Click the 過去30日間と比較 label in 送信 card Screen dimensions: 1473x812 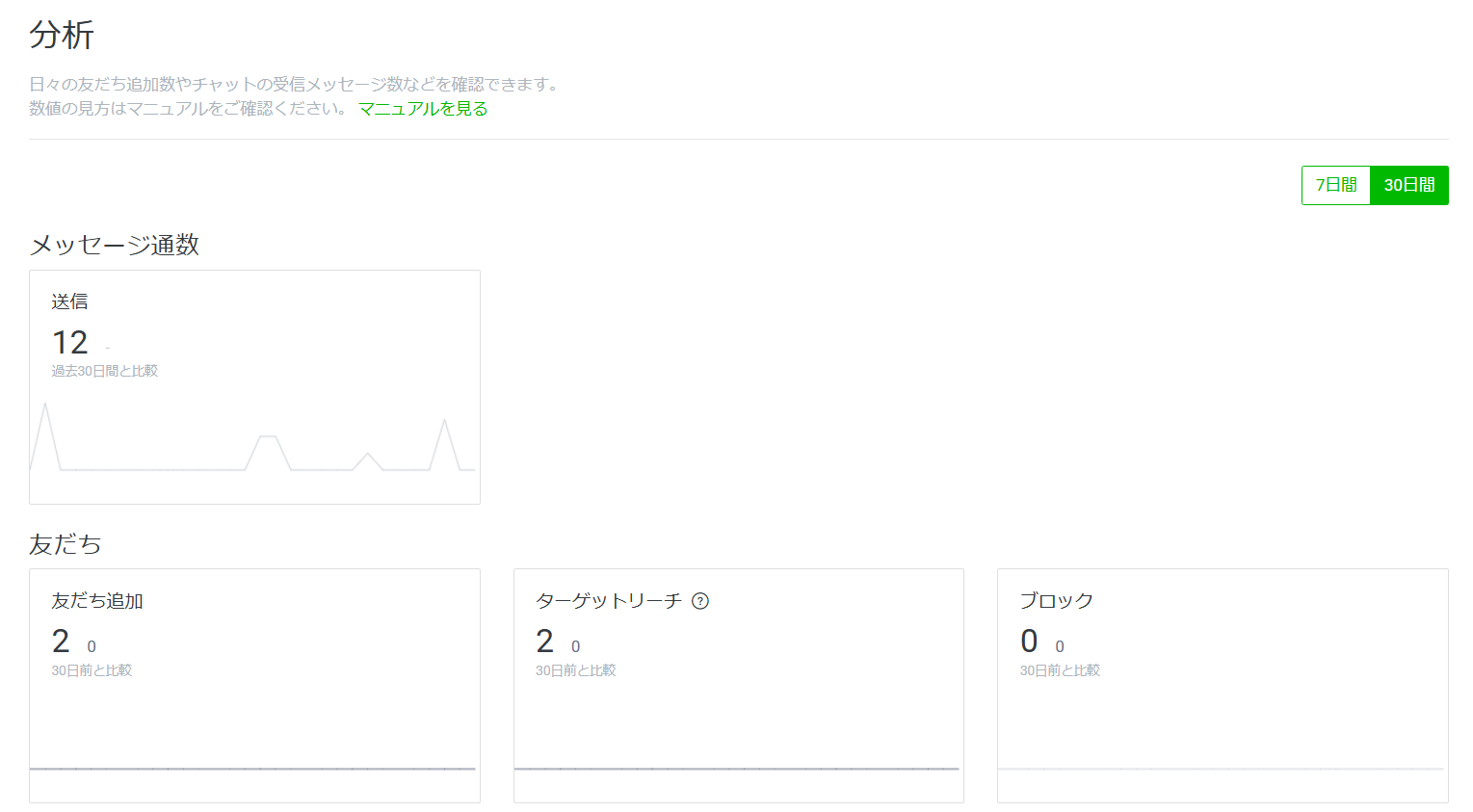(105, 371)
